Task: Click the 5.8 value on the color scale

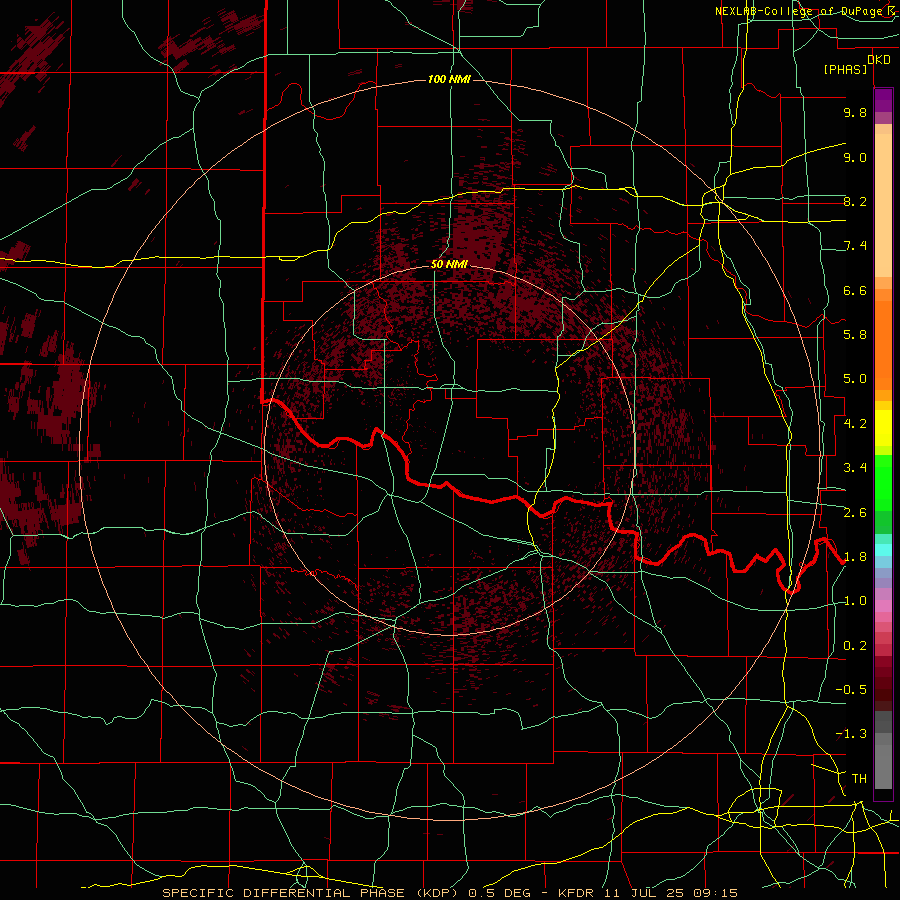Action: 855,335
